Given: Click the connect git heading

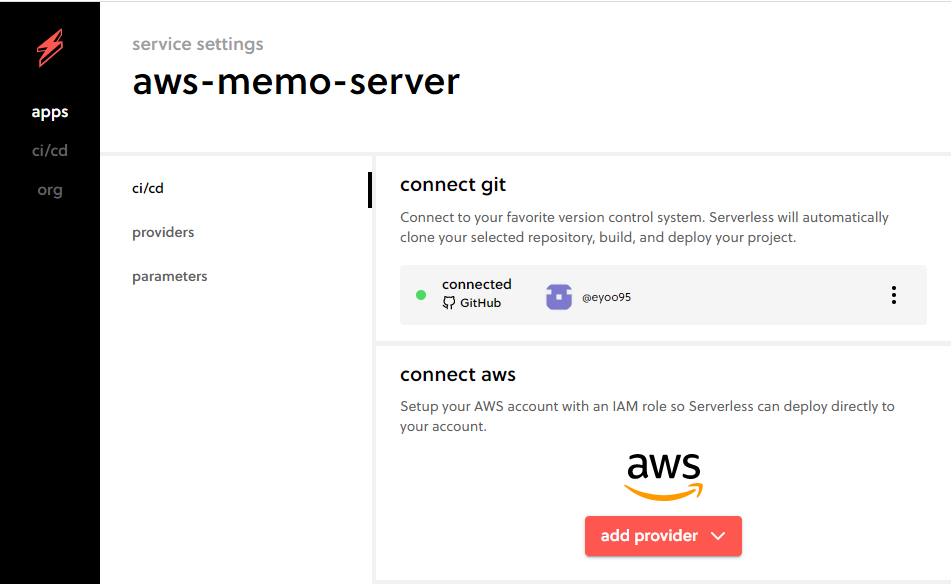Looking at the screenshot, I should coord(452,184).
